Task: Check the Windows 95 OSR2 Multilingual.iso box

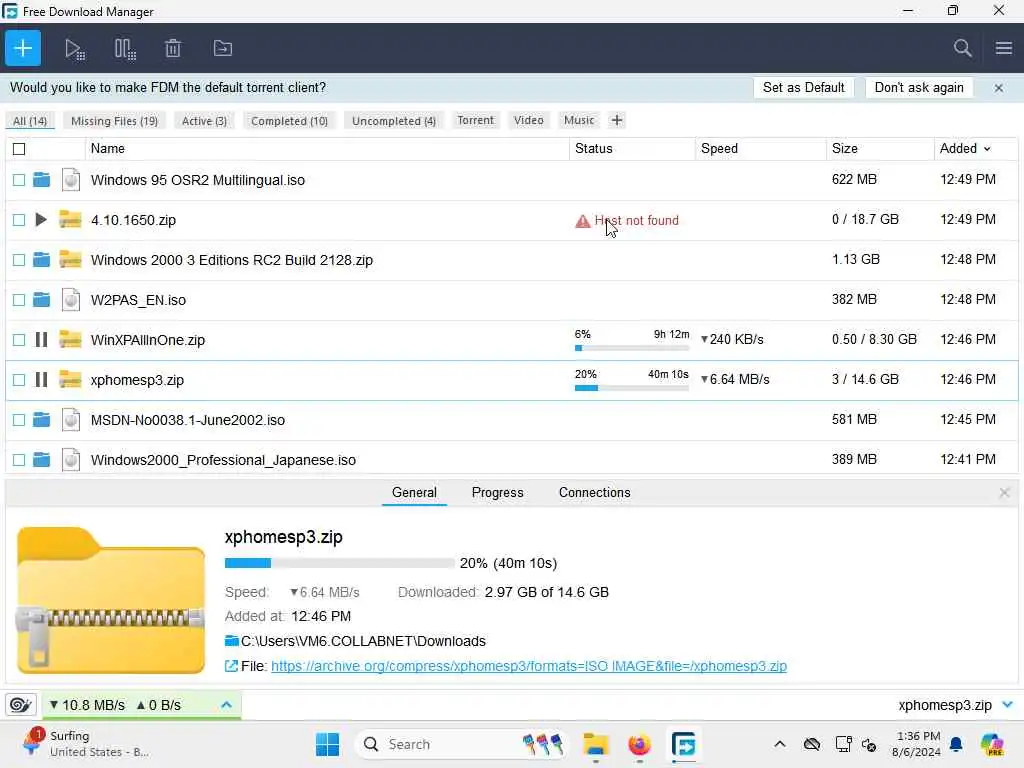Action: point(19,180)
